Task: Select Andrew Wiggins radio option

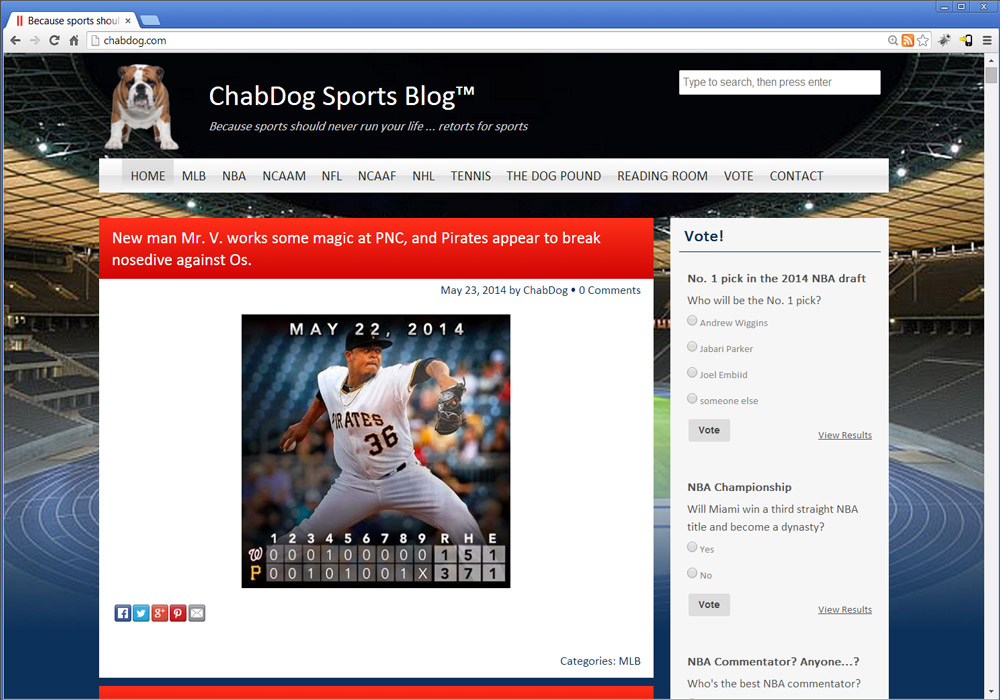Action: (x=692, y=321)
